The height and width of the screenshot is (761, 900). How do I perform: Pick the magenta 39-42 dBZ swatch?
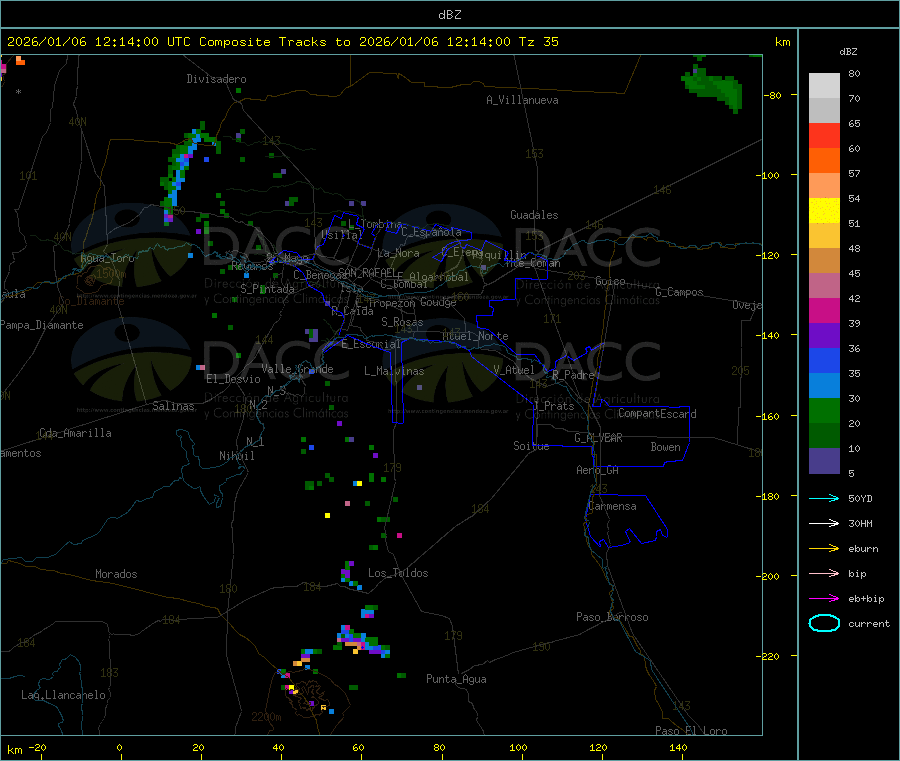pos(824,310)
